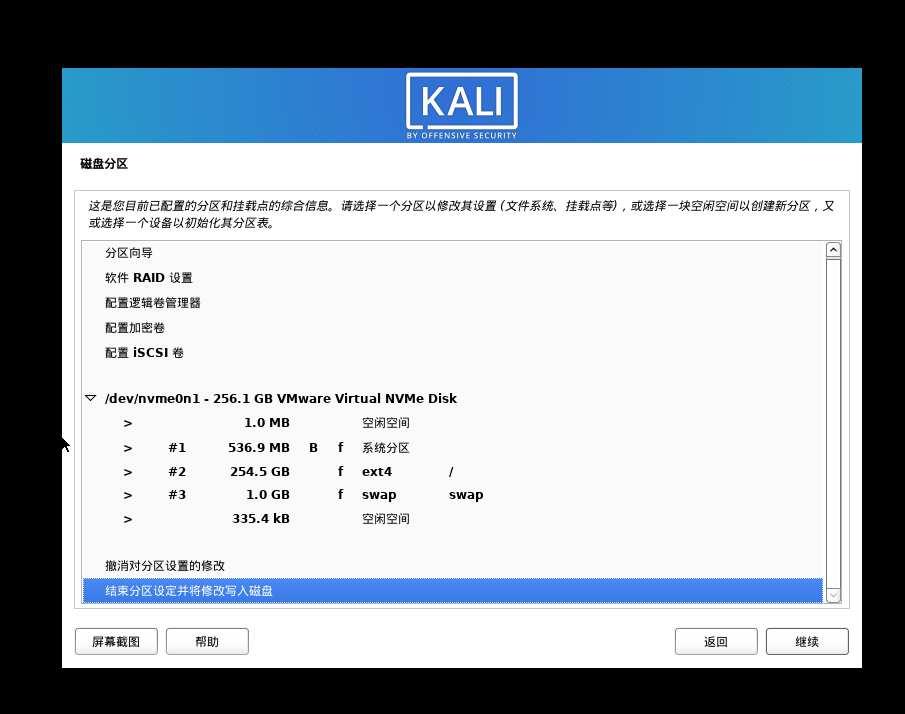The image size is (905, 714).
Task: Click the scrollbar up arrow
Action: 833,250
